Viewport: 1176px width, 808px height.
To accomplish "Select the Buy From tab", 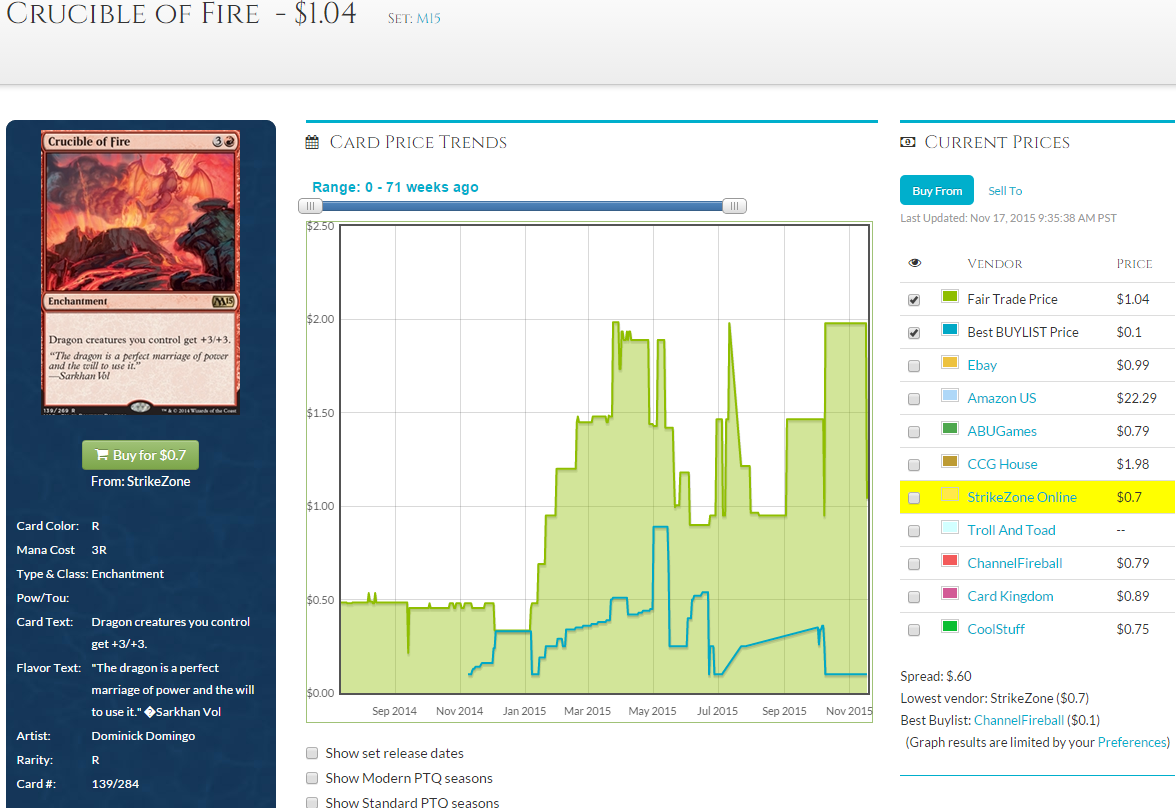I will 937,191.
